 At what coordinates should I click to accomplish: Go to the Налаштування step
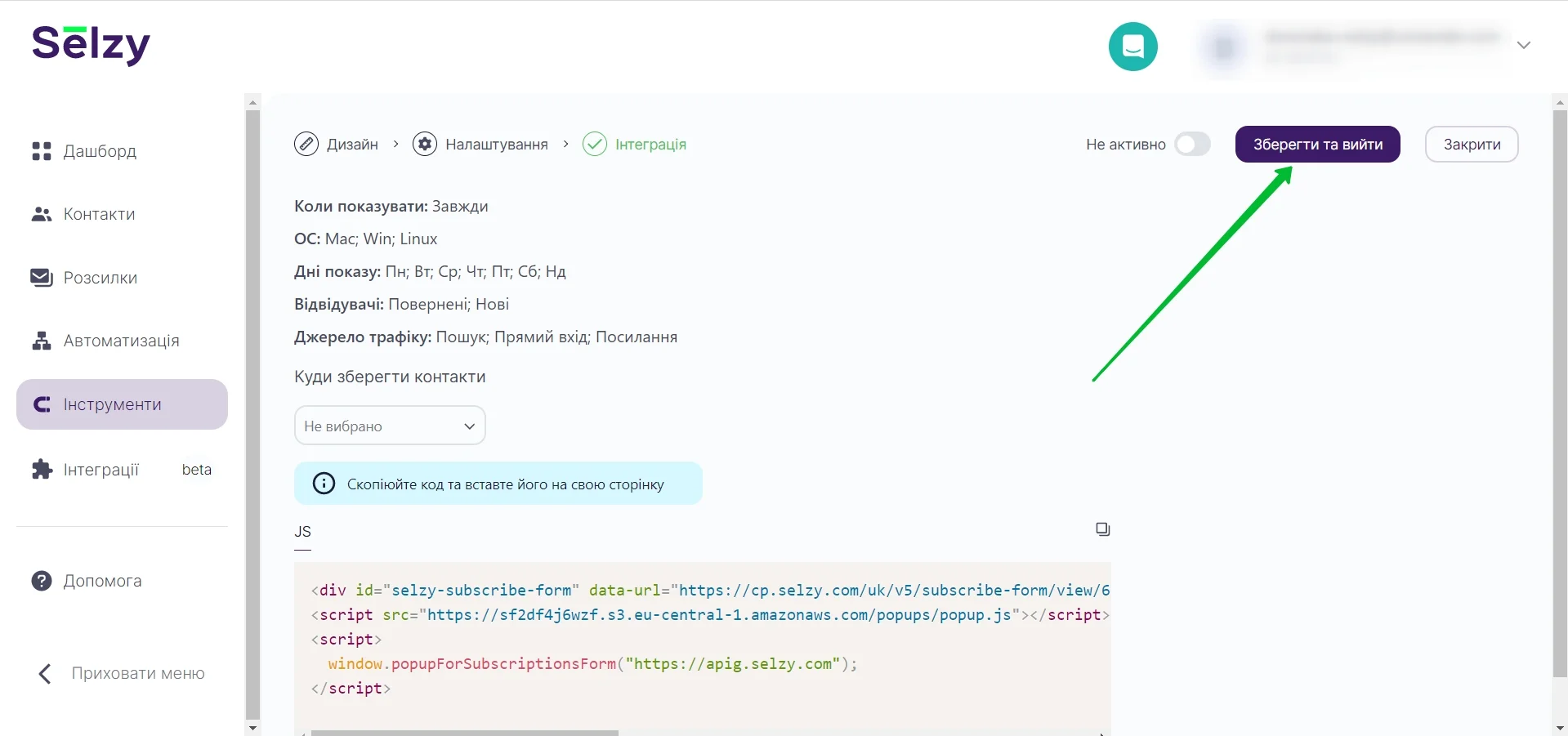(x=497, y=145)
